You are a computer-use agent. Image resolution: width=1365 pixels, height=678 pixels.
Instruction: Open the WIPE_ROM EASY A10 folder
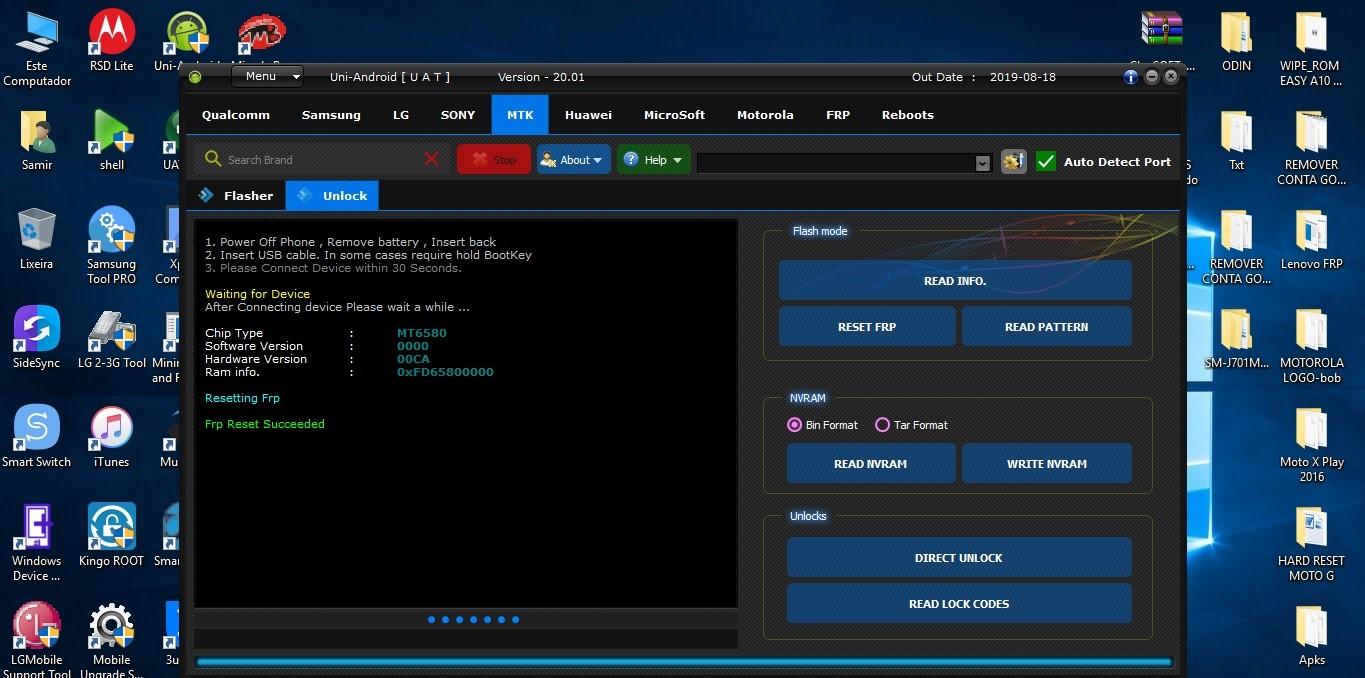[1311, 48]
